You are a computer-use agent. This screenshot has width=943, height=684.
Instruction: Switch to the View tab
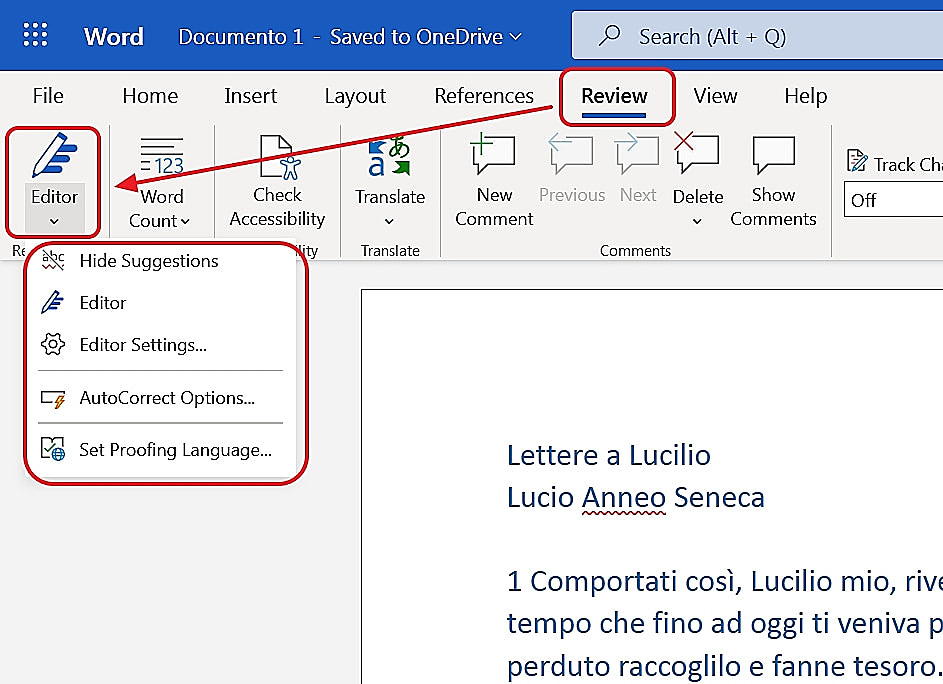(x=715, y=96)
